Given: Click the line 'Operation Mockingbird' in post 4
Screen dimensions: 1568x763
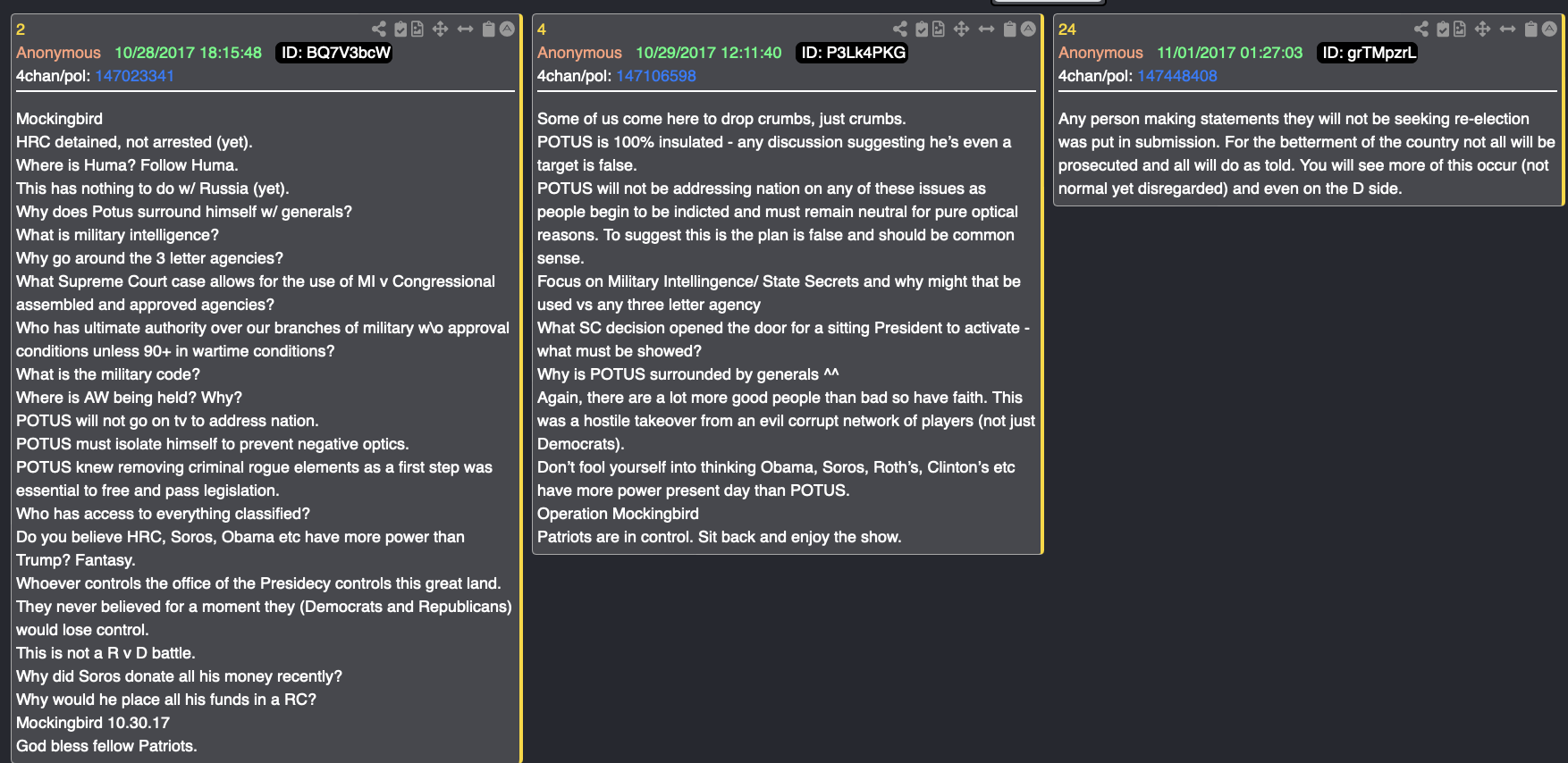Looking at the screenshot, I should pyautogui.click(x=618, y=514).
